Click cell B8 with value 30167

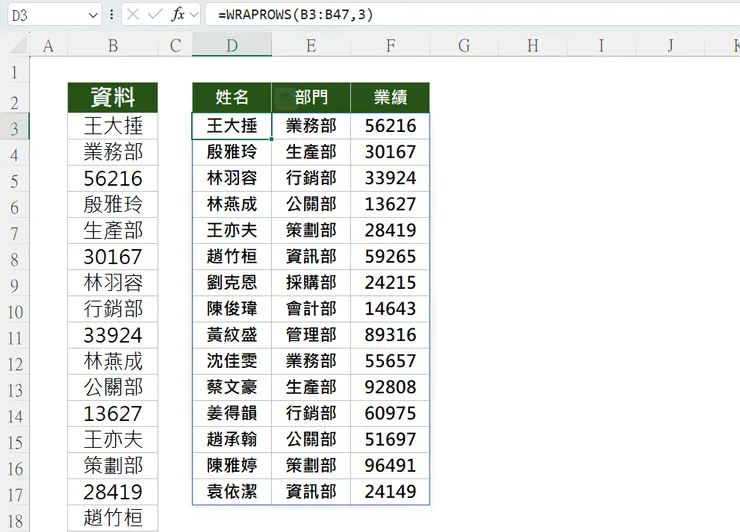point(113,257)
